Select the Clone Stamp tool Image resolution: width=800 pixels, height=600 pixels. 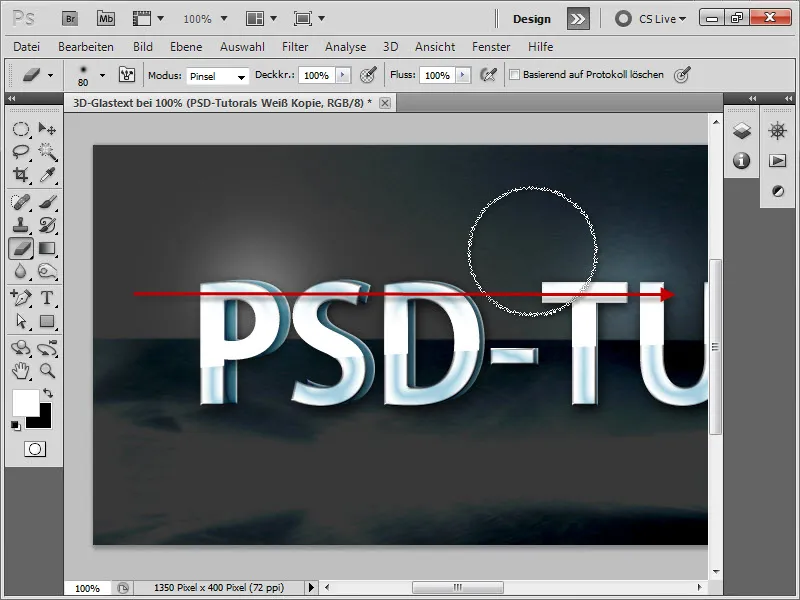21,225
